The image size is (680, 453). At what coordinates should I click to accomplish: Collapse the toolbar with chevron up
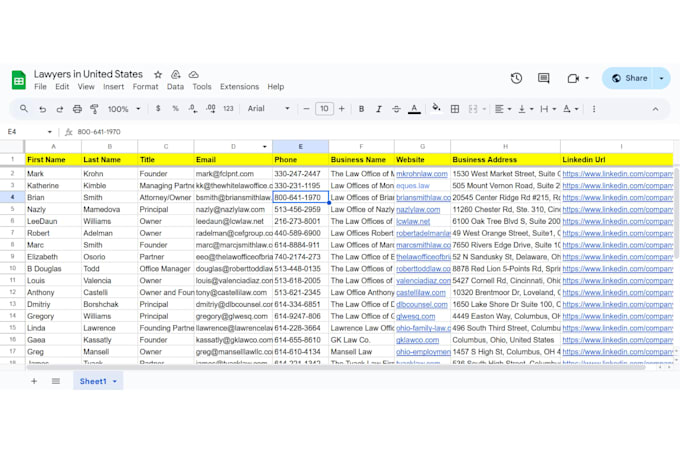click(655, 109)
